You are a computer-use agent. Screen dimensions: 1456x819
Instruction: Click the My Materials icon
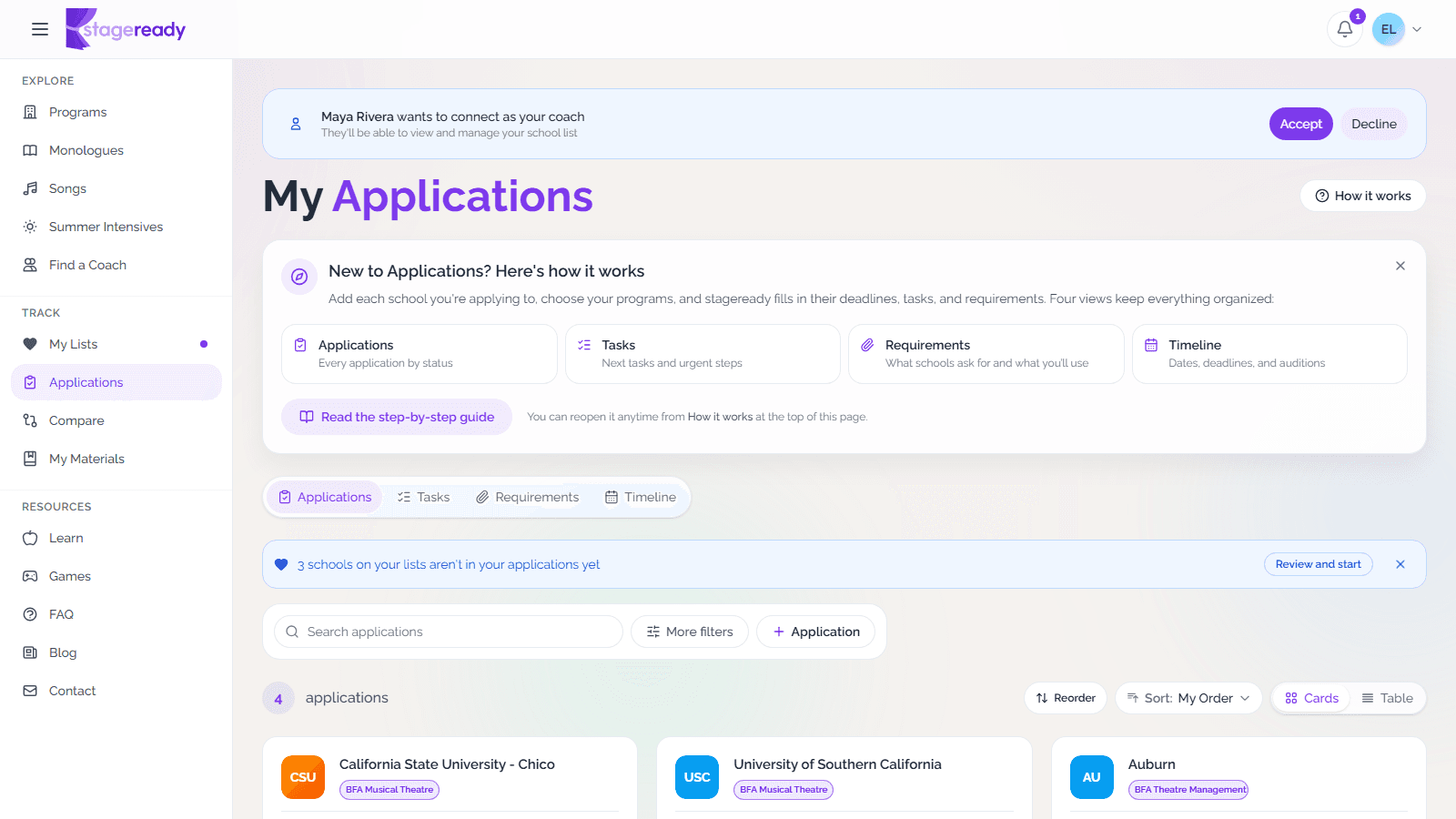[x=30, y=459]
